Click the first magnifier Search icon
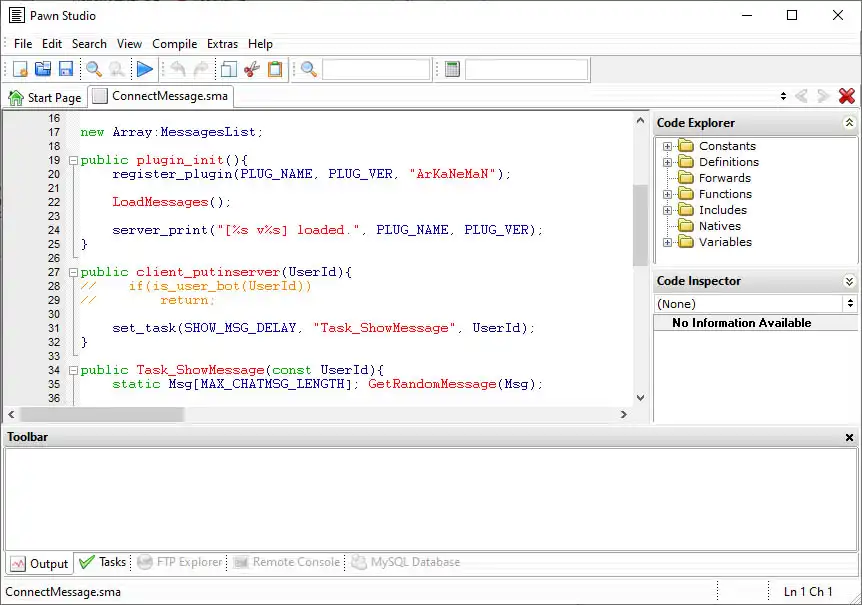862x605 pixels. click(x=94, y=69)
